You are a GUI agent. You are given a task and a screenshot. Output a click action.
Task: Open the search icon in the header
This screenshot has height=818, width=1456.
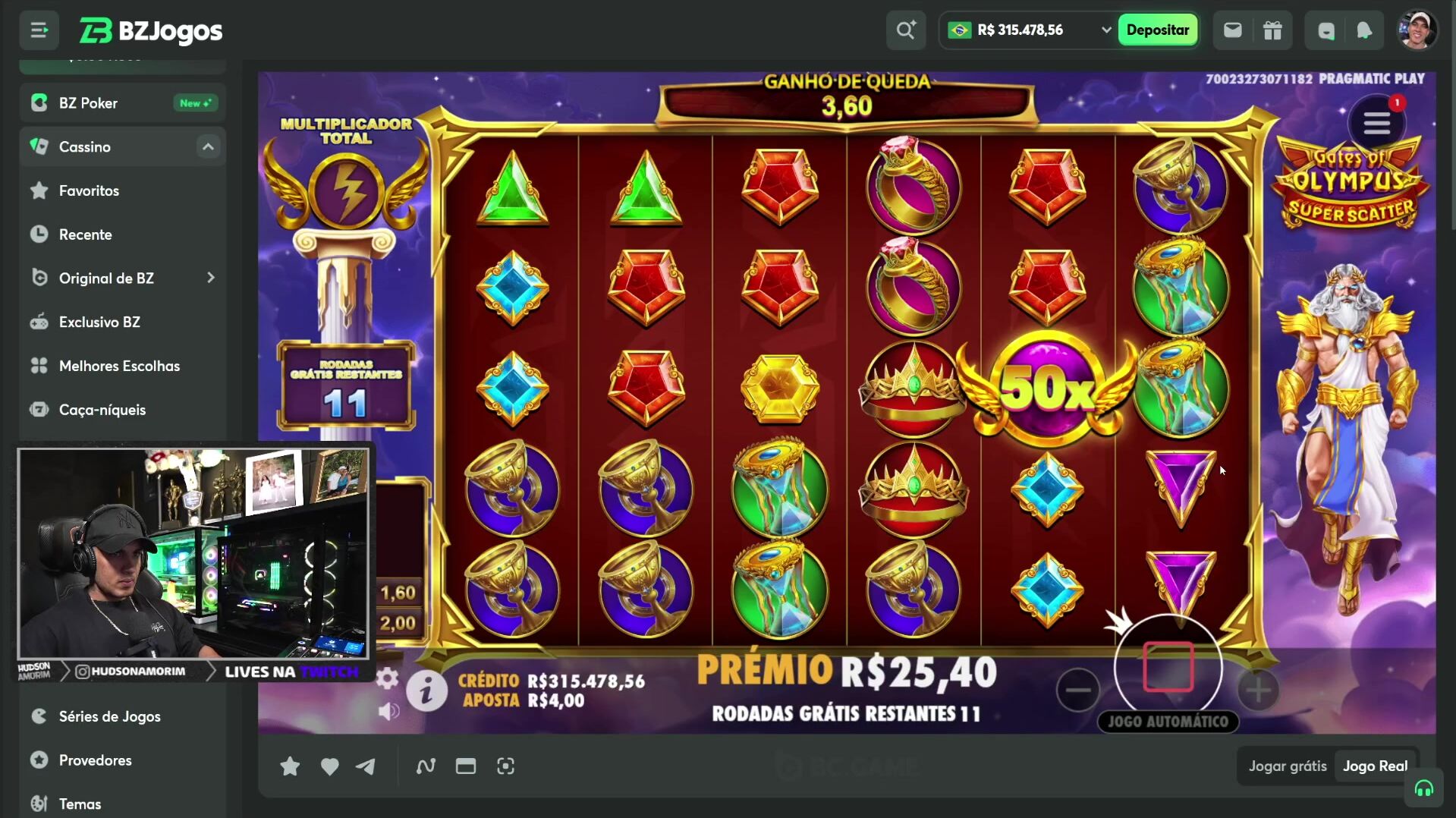(905, 30)
